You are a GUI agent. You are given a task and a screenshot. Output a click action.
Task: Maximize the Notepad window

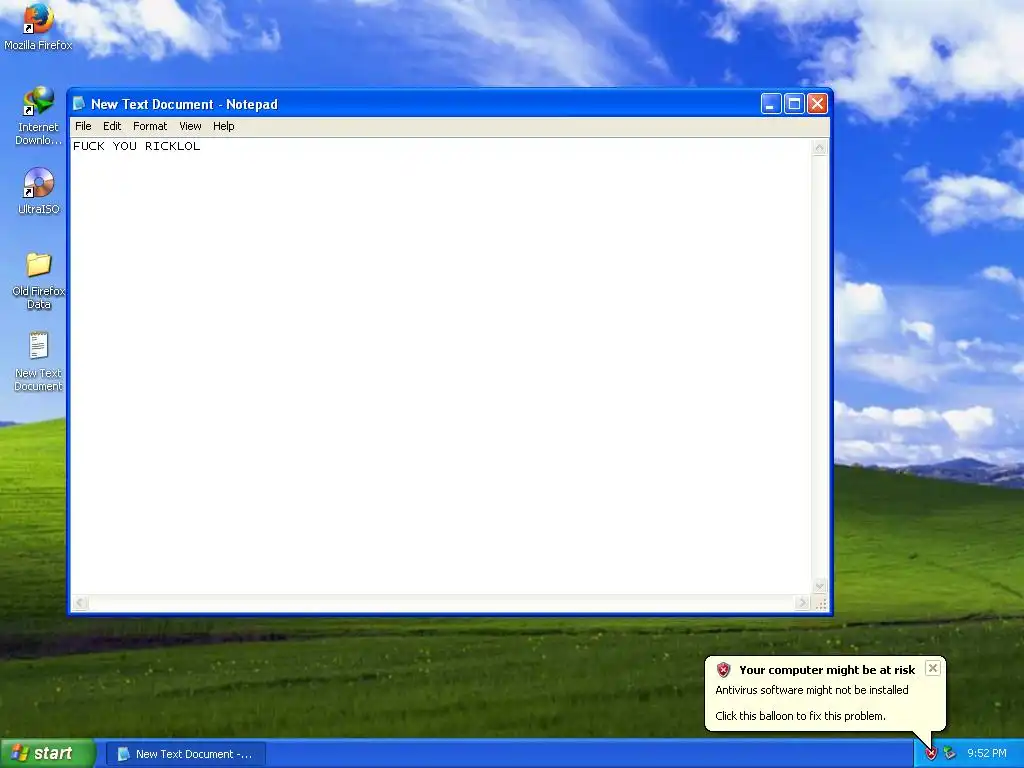pos(794,104)
